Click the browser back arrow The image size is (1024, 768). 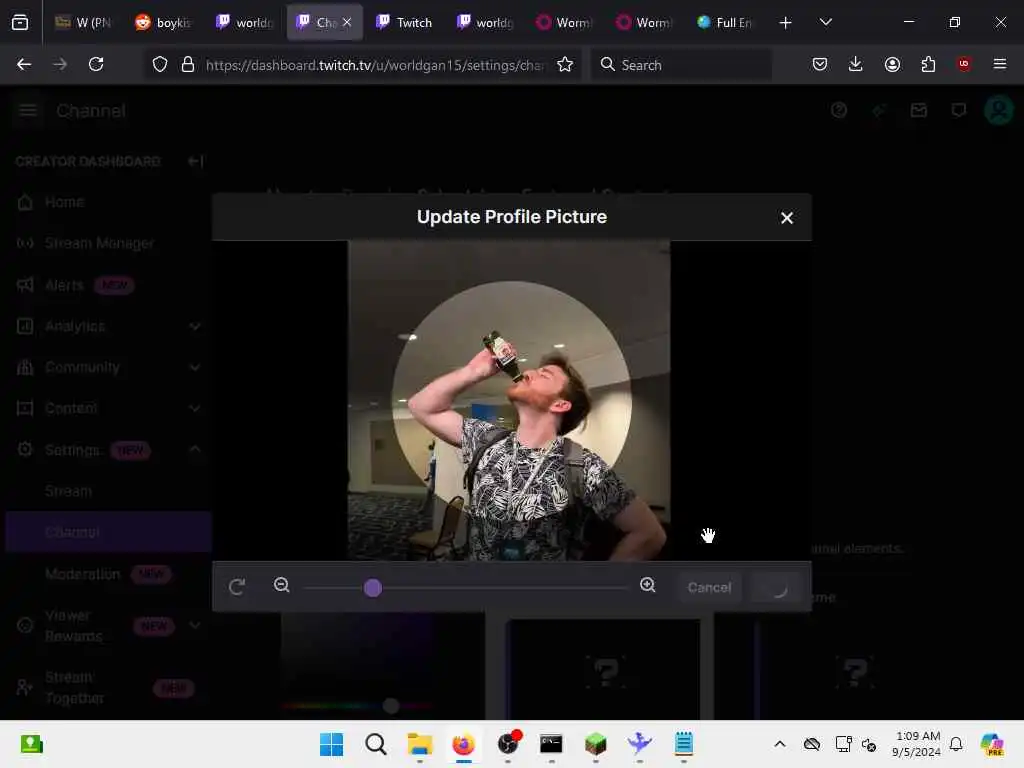24,64
